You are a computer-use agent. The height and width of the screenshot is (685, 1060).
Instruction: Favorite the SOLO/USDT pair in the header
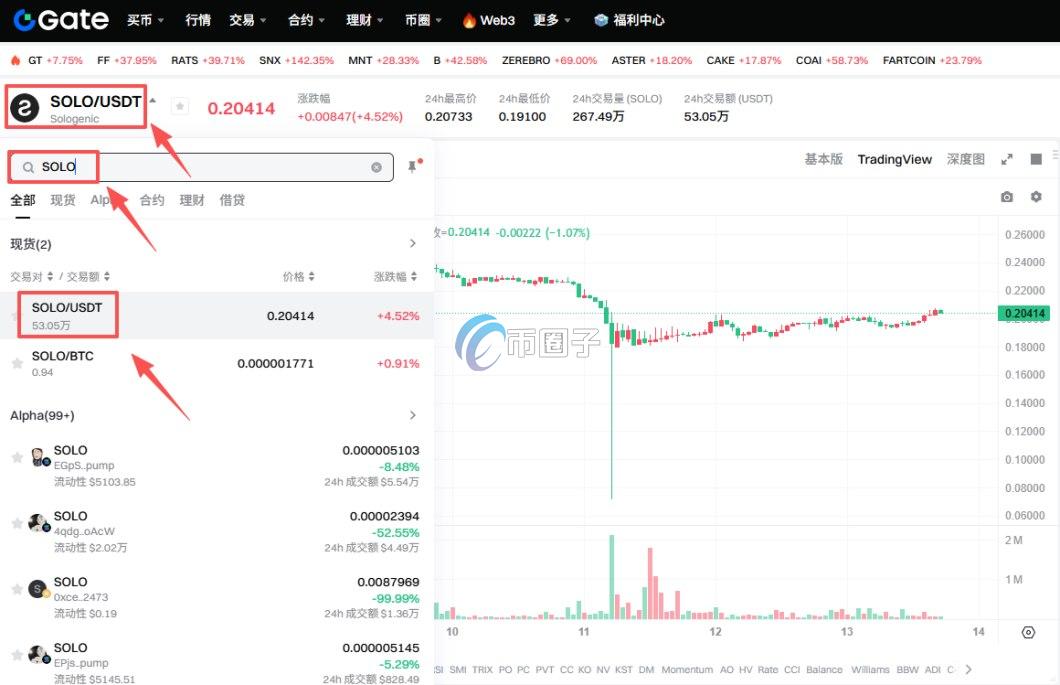[180, 106]
